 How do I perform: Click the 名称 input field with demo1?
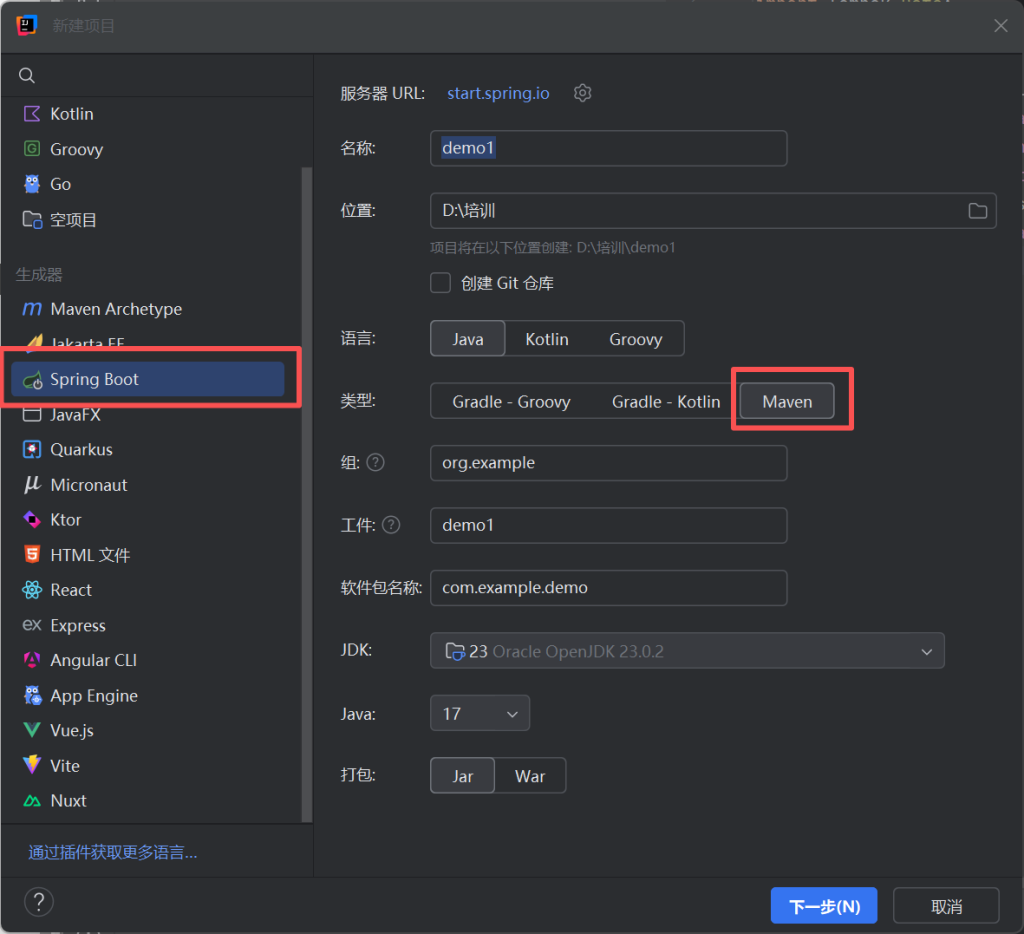tap(608, 148)
